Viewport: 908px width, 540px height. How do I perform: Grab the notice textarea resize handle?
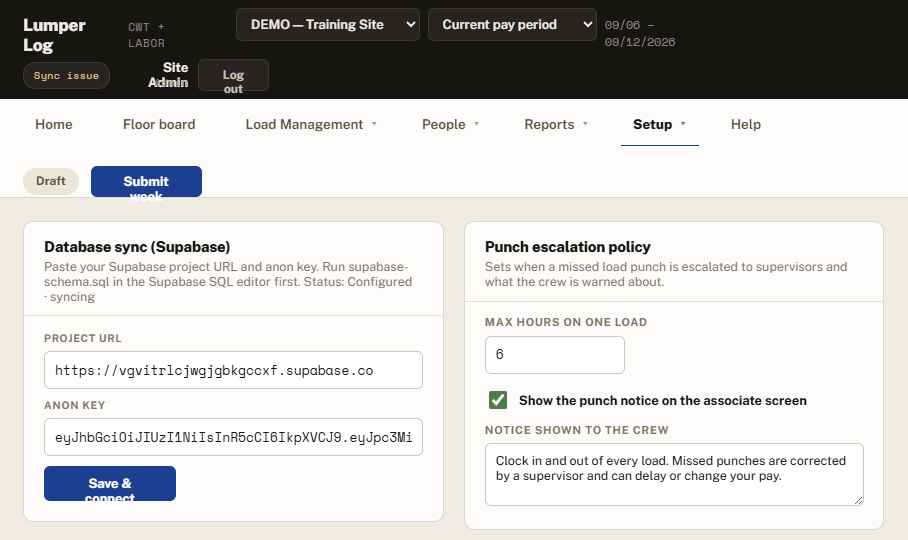[x=858, y=500]
